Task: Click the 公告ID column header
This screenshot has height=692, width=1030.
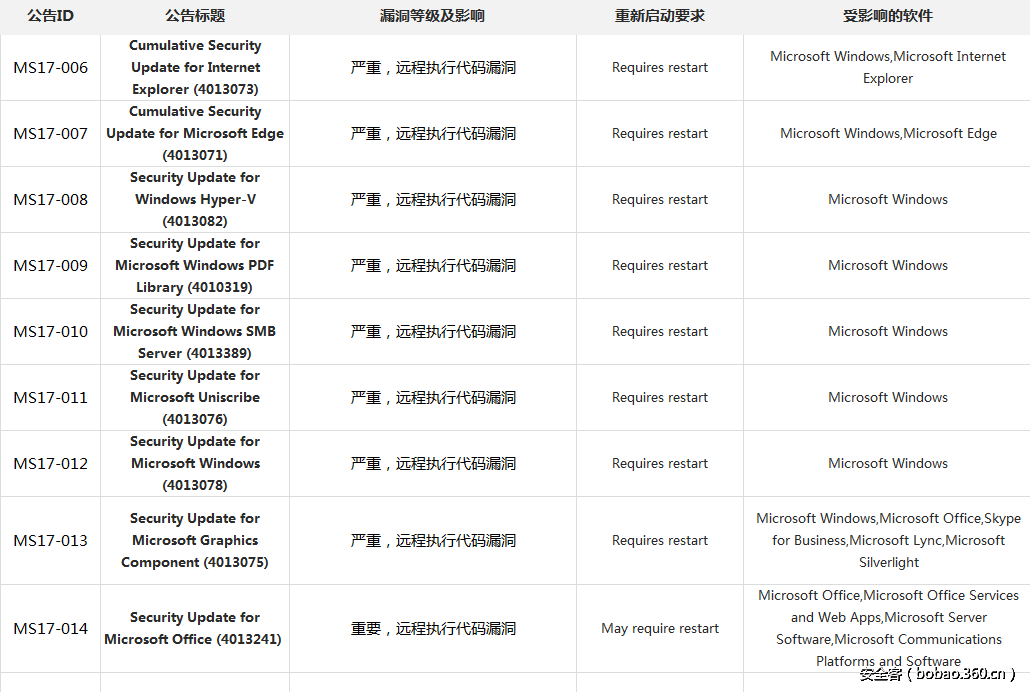Action: [51, 16]
